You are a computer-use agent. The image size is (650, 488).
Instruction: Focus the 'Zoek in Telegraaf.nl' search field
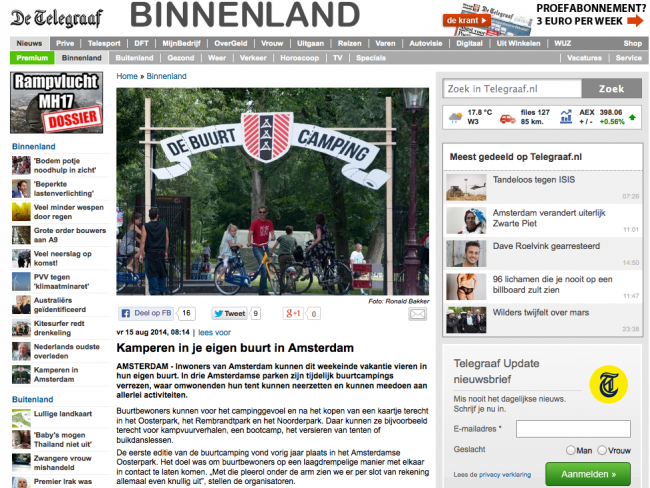(512, 88)
